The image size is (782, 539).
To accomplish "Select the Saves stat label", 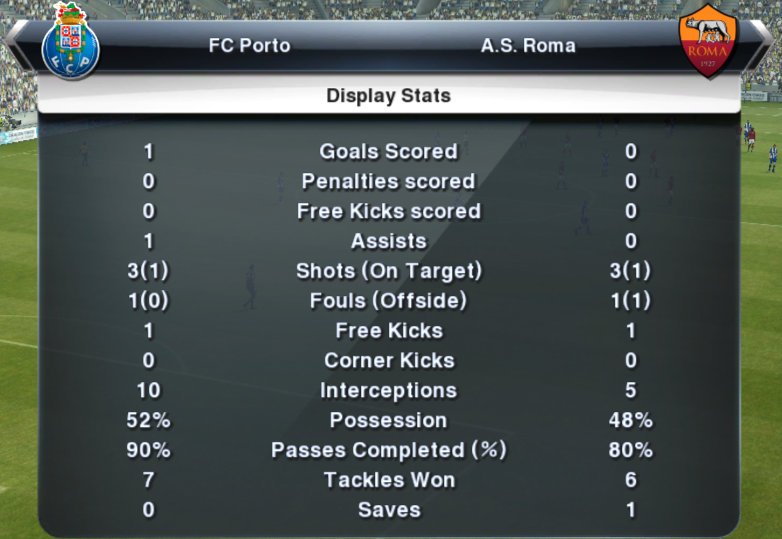I will tap(389, 510).
